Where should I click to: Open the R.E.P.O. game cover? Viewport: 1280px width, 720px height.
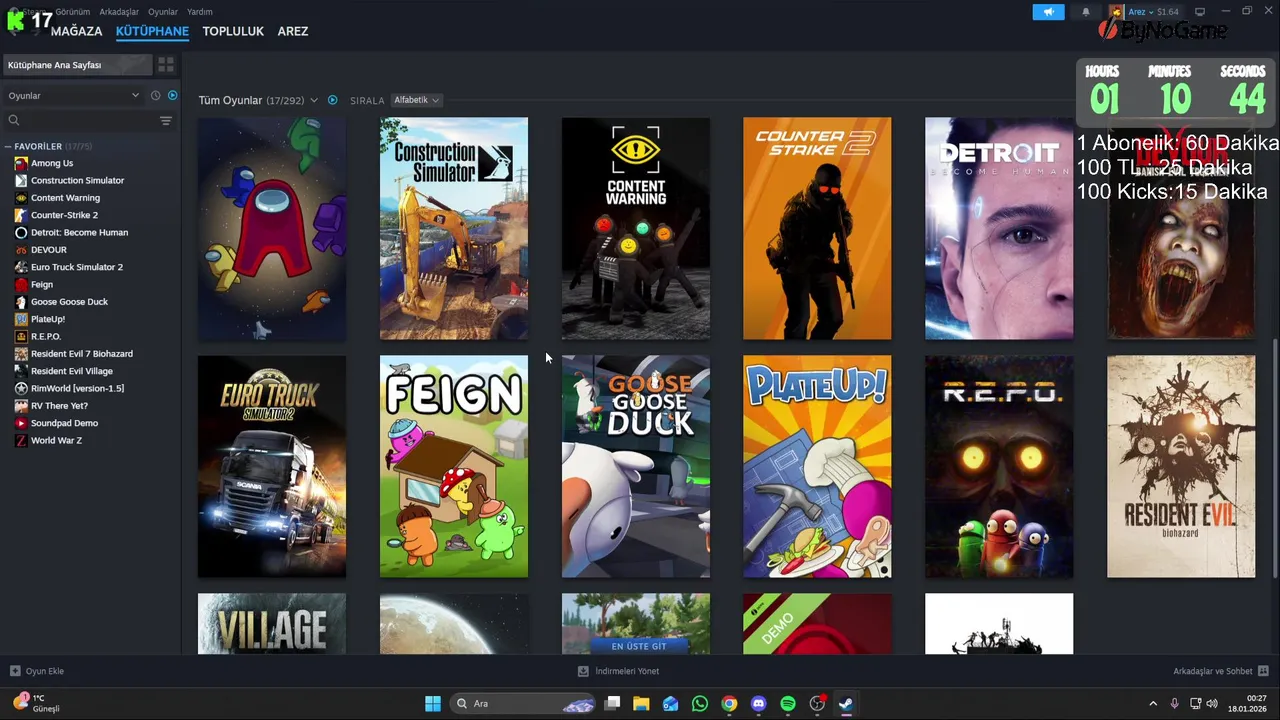pos(999,467)
